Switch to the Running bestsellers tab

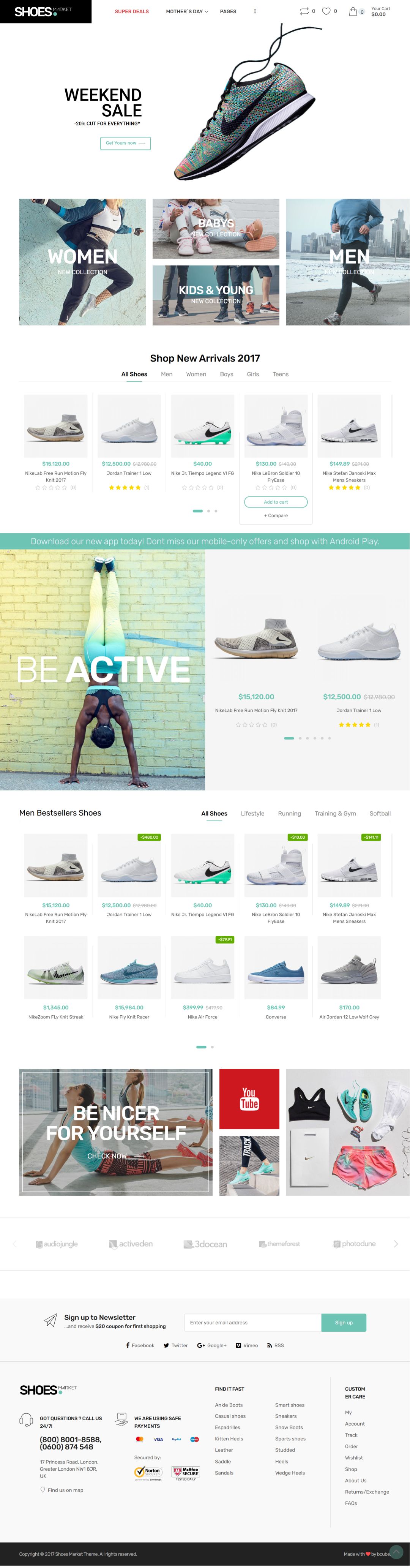click(290, 813)
